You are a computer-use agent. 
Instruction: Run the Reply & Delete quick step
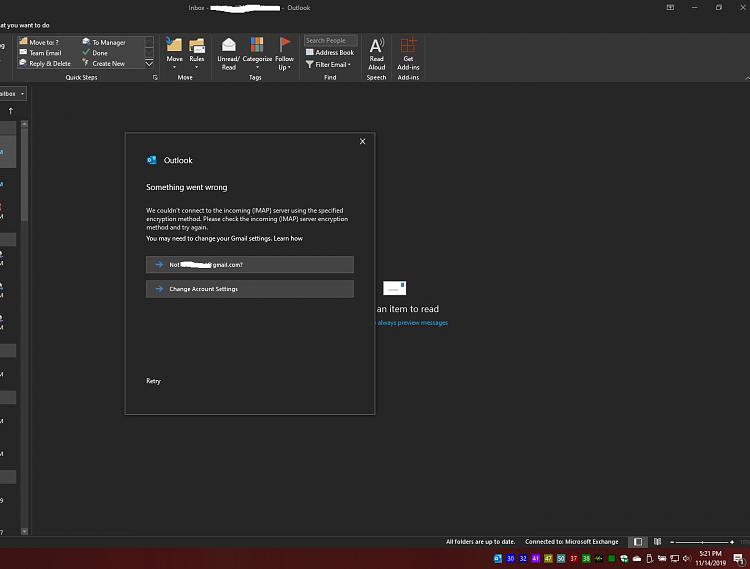(x=44, y=63)
